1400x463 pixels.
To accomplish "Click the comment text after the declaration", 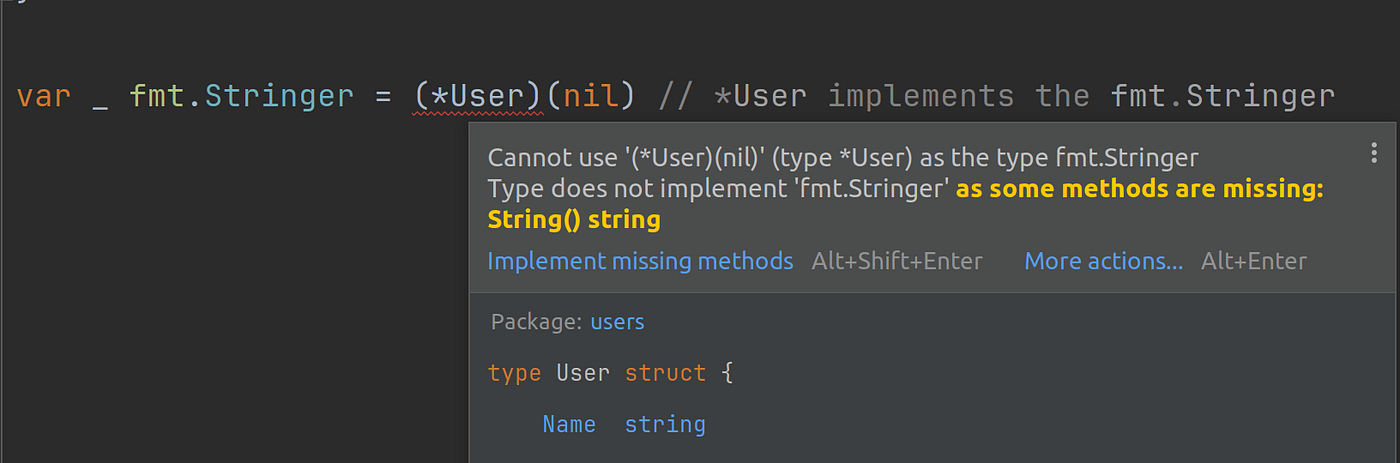I will point(997,96).
